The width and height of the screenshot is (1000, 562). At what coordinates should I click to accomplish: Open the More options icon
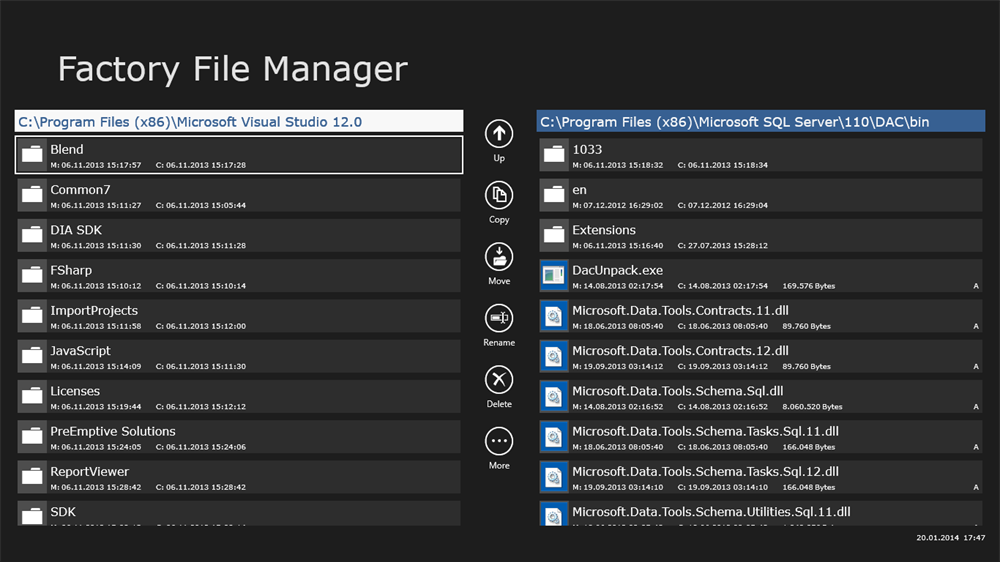(x=499, y=441)
